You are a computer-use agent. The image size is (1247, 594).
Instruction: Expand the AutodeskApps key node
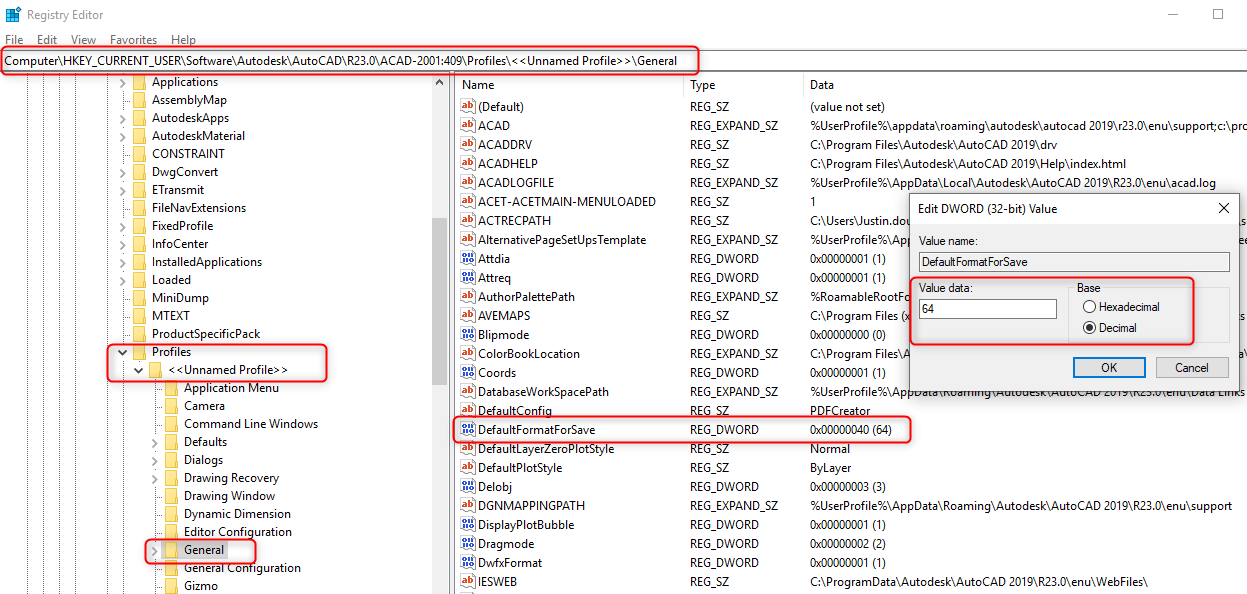(122, 118)
